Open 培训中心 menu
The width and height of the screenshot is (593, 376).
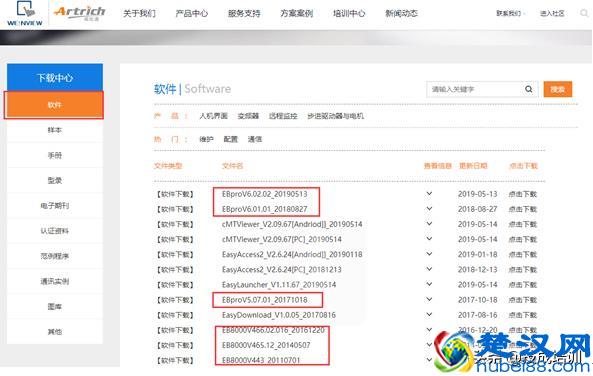[x=349, y=13]
